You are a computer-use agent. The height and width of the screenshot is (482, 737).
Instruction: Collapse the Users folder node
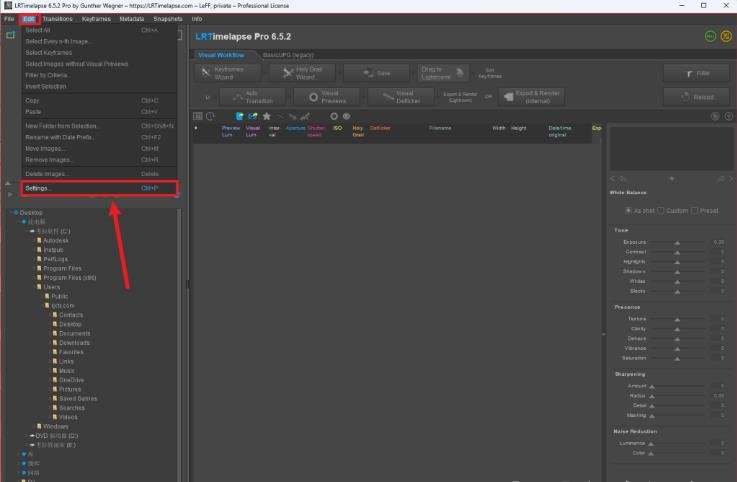point(35,287)
